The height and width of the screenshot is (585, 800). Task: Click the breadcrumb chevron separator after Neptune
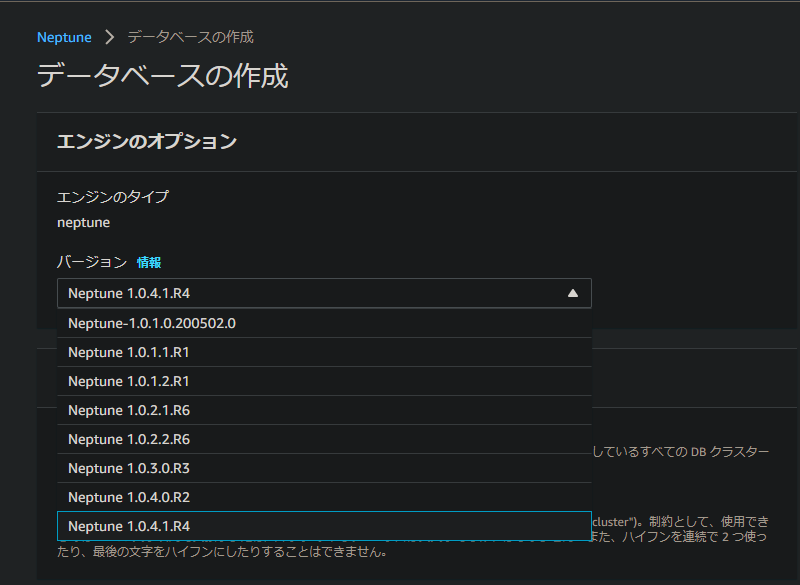tap(109, 37)
